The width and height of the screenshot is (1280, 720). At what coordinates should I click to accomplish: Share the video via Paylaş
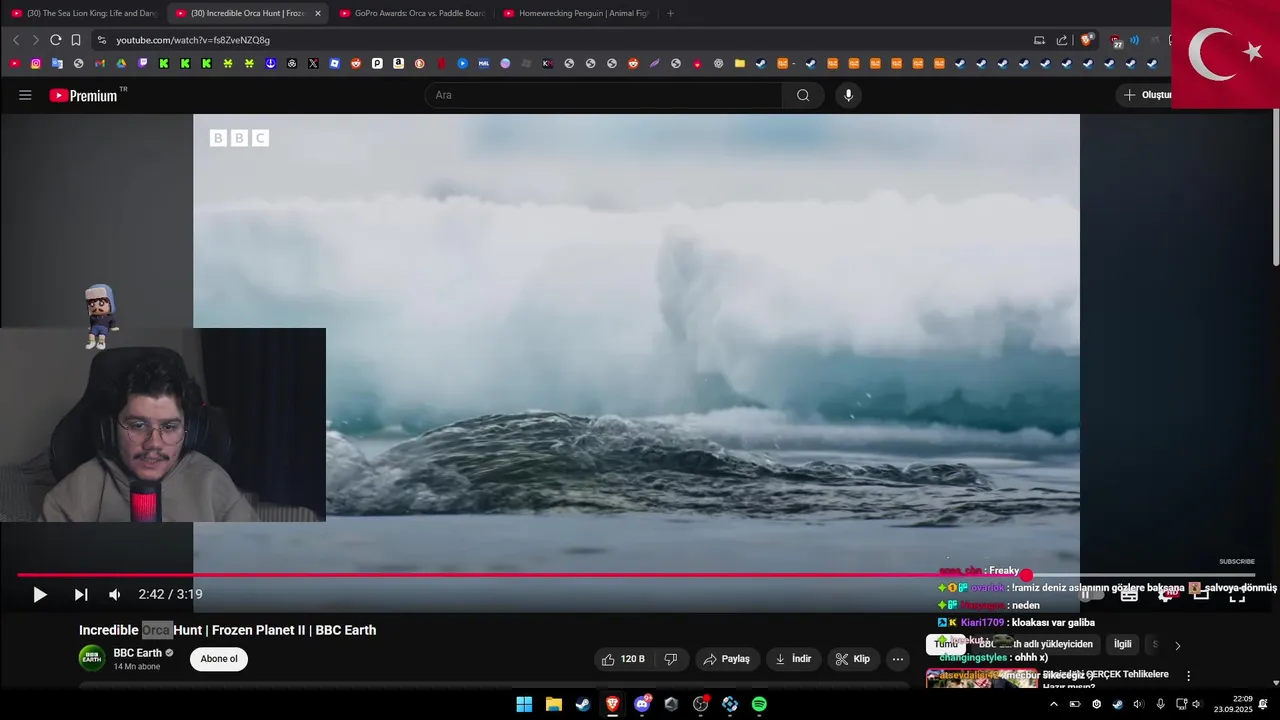[726, 659]
